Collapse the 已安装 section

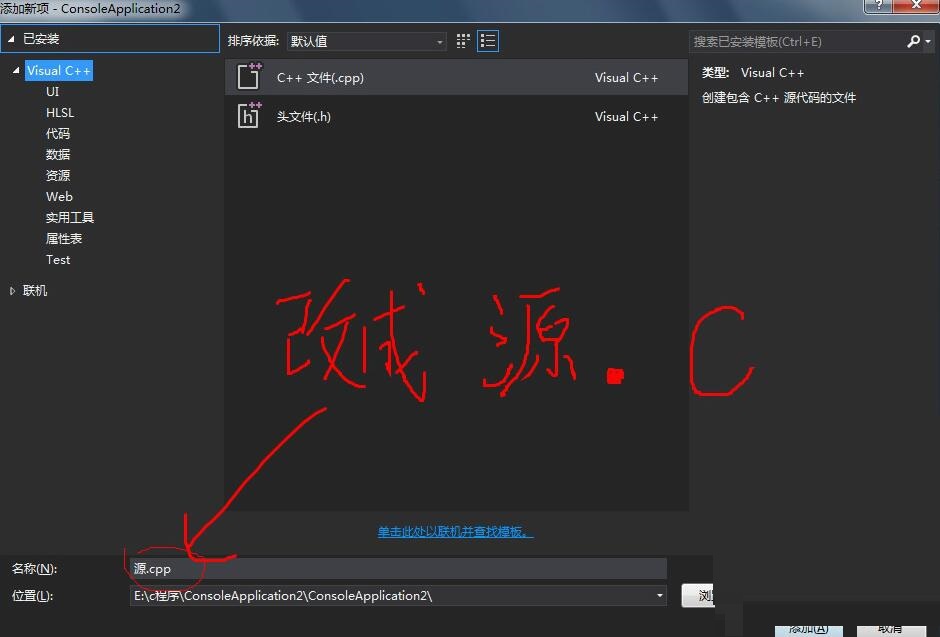11,39
